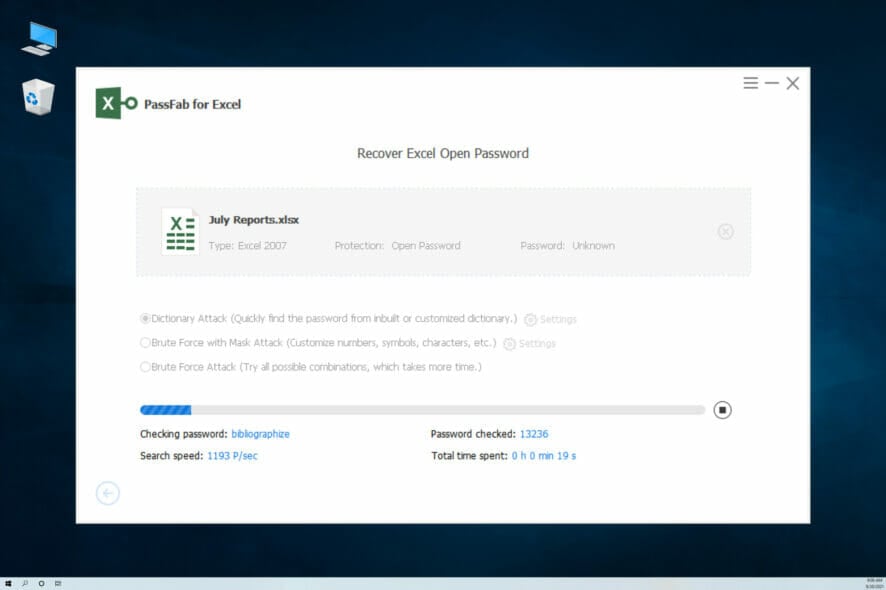Open Cortana from the taskbar
Viewport: 886px width, 590px height.
coord(41,583)
